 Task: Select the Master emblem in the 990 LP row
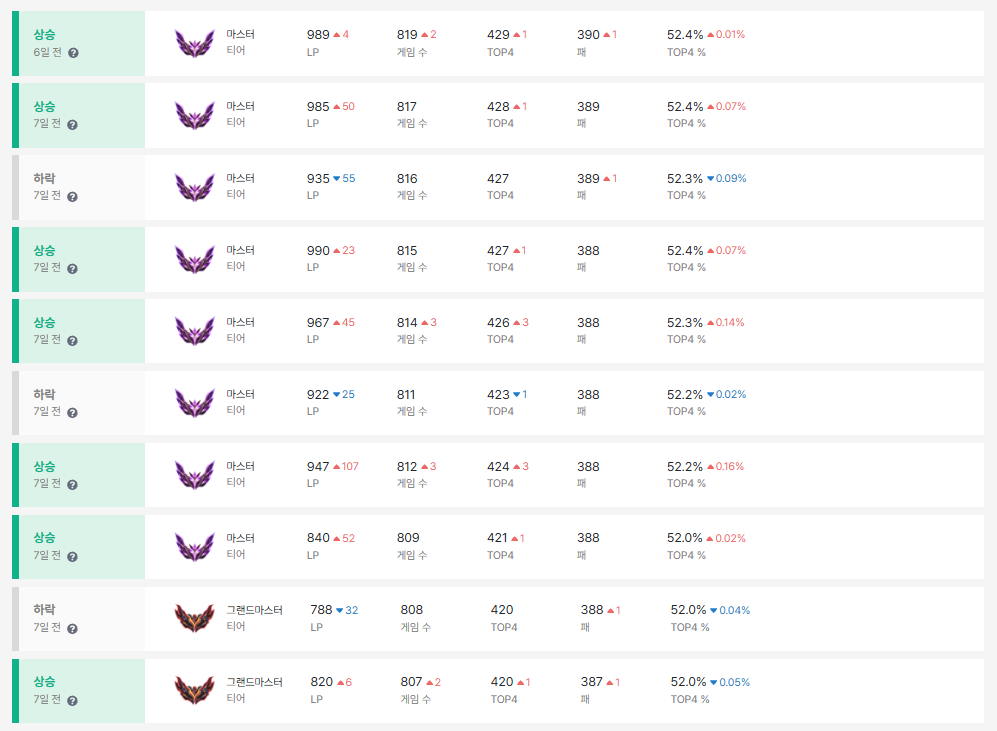point(194,259)
